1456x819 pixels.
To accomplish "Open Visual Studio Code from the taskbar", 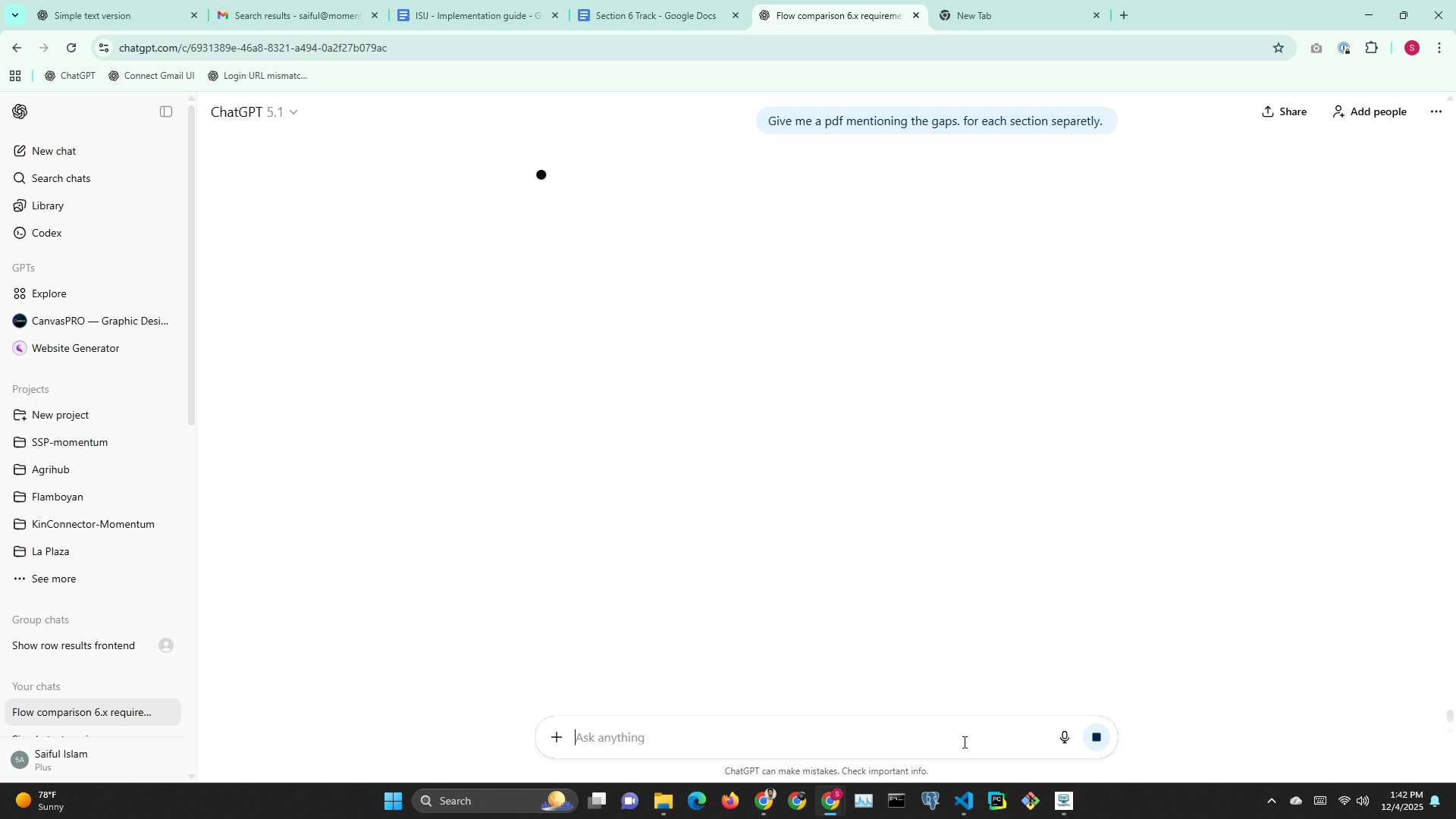I will point(963,801).
